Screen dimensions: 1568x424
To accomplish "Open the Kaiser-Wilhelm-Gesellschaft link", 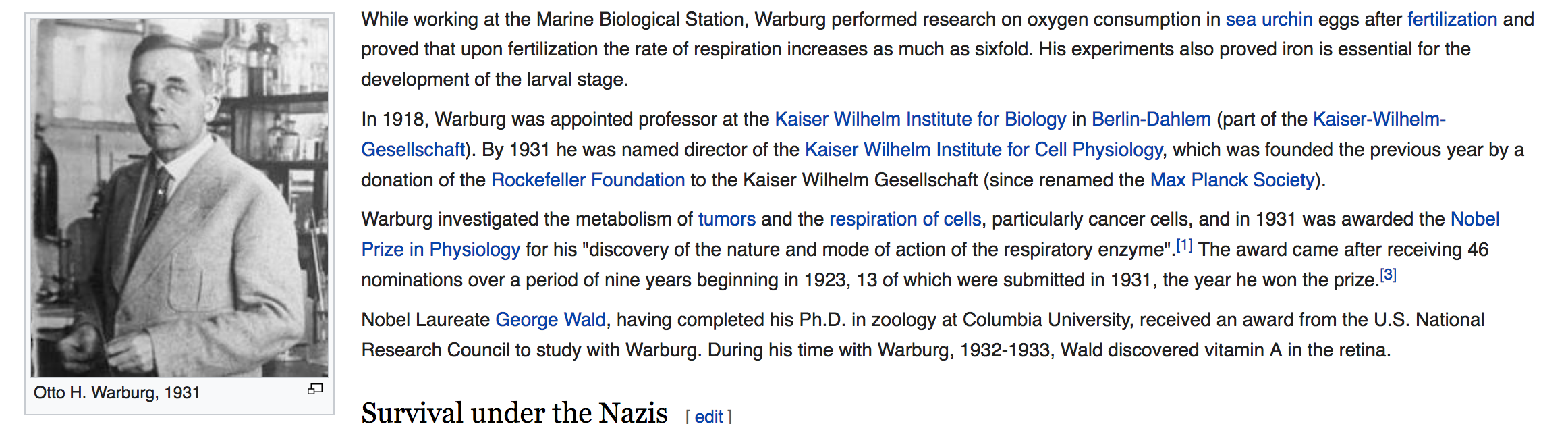I will tap(1379, 120).
